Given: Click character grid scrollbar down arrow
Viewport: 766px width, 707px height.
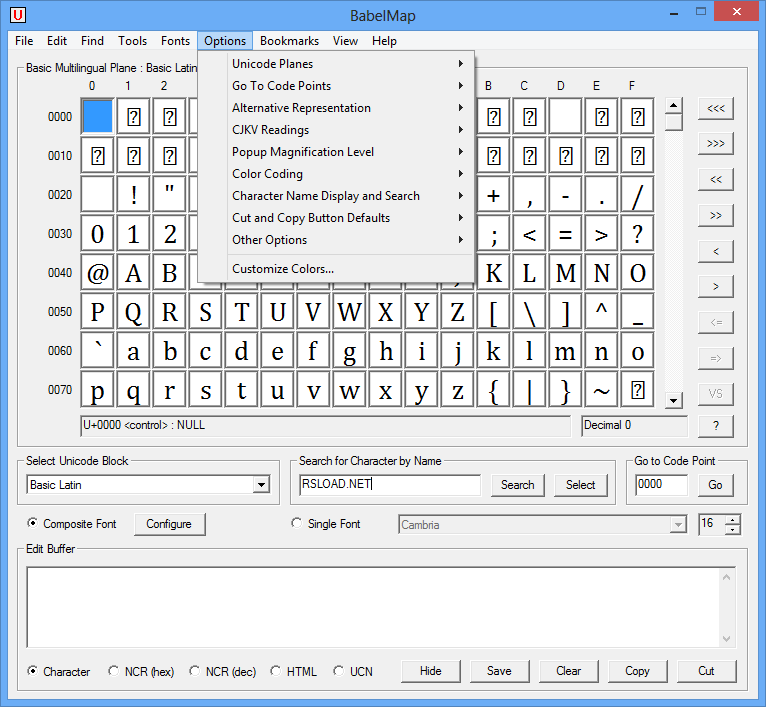Looking at the screenshot, I should pos(674,401).
